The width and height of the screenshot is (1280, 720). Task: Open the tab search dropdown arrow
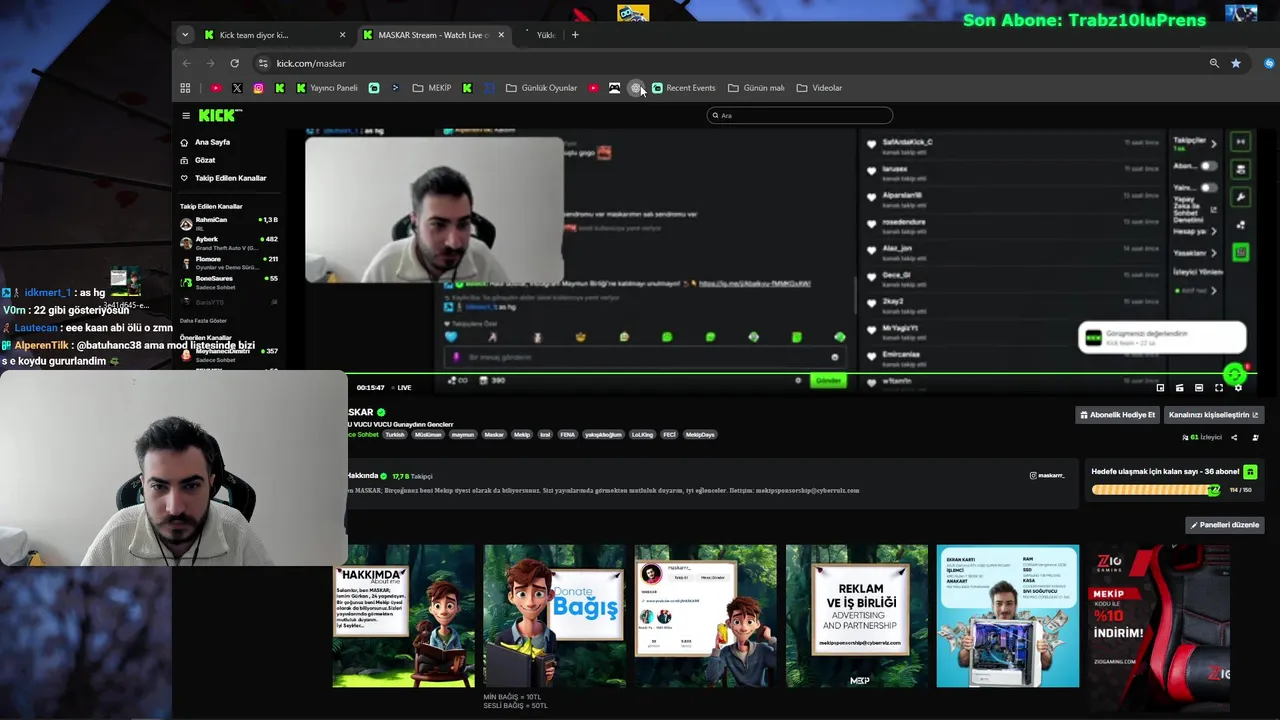click(x=184, y=35)
